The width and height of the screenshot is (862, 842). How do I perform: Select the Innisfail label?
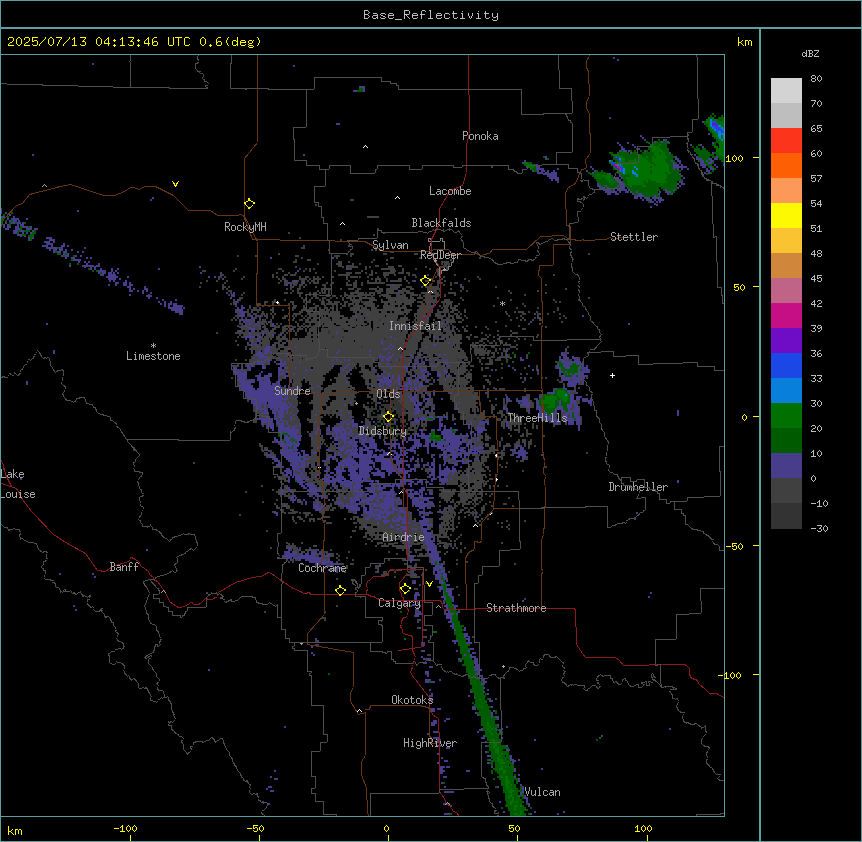click(x=415, y=326)
